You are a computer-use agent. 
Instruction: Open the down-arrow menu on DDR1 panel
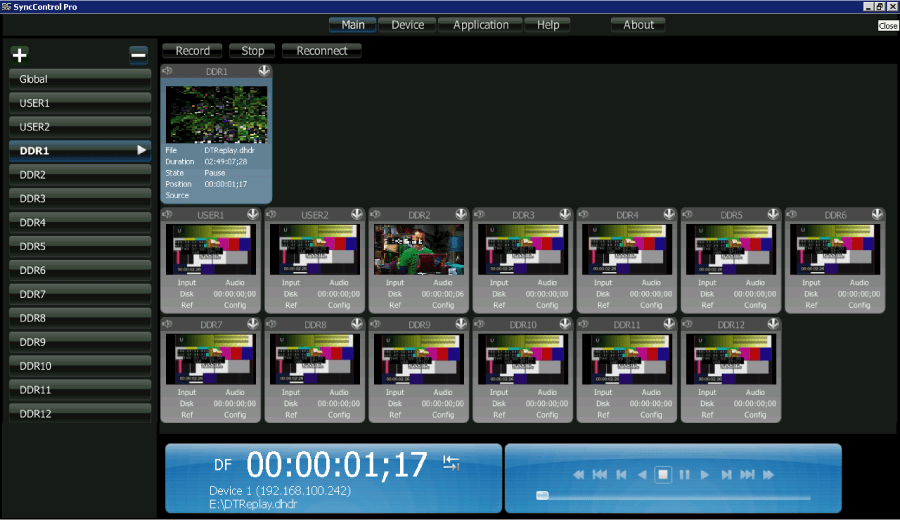click(264, 71)
